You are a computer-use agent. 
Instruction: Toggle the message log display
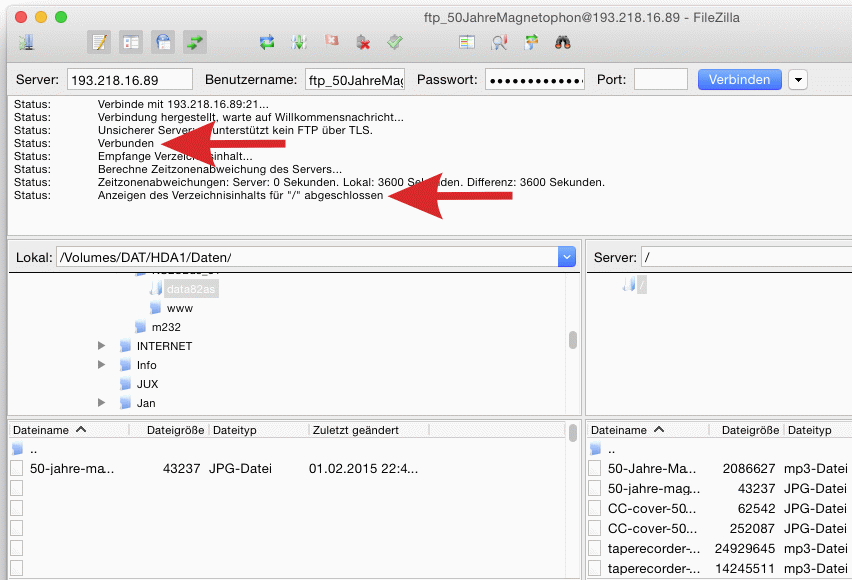99,42
